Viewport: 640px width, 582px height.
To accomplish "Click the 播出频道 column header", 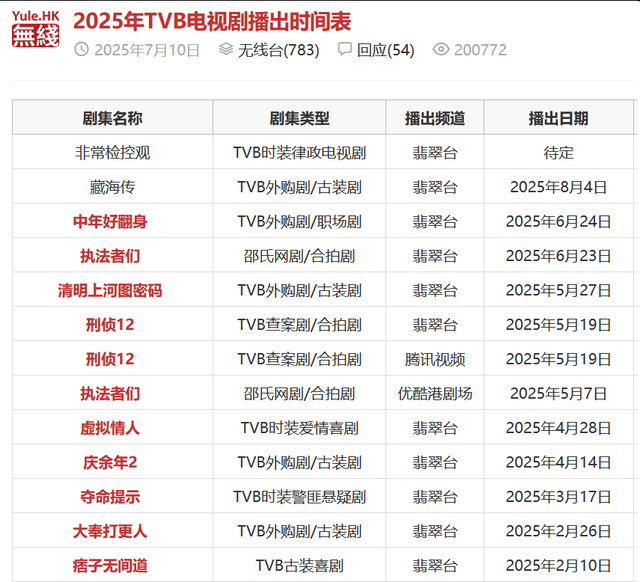I will 435,118.
